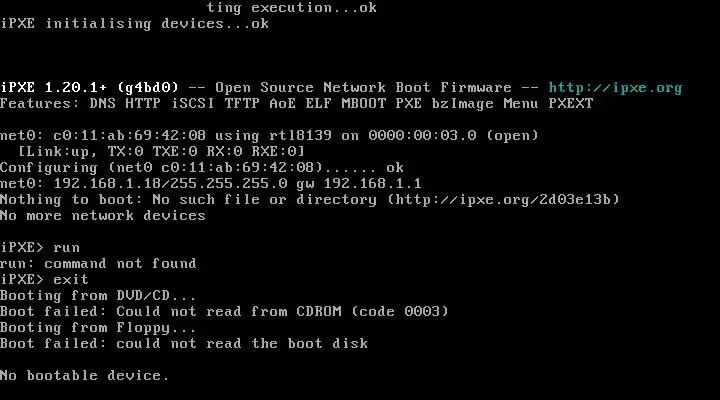Click the 'run: command not found' message
This screenshot has width=720, height=400.
(98, 264)
